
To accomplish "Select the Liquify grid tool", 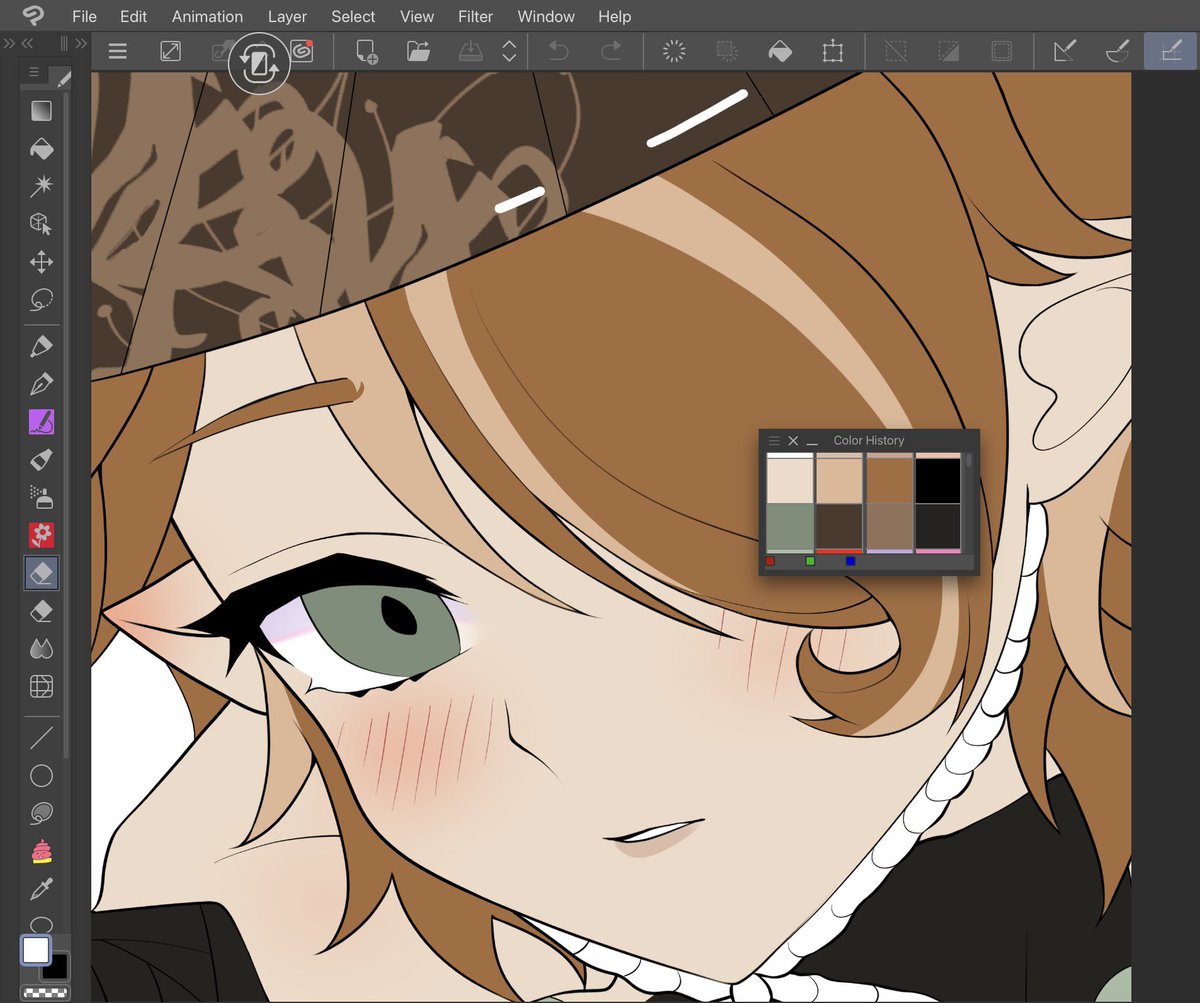I will (x=41, y=687).
